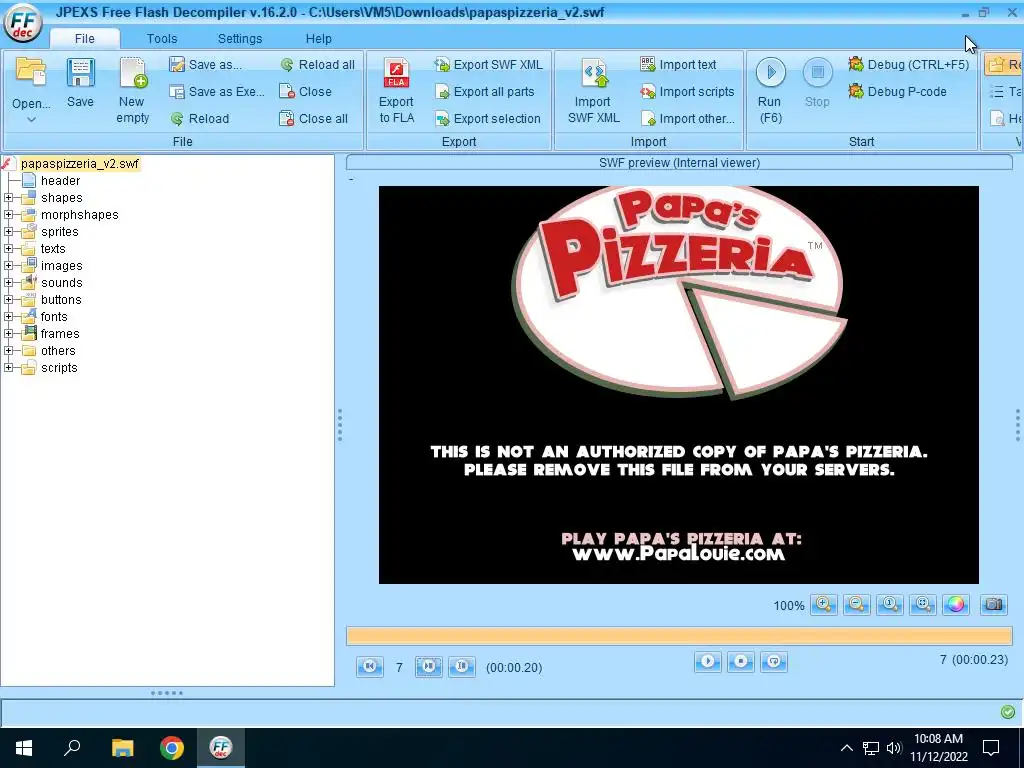Click the FFdec application logo button

(x=23, y=24)
